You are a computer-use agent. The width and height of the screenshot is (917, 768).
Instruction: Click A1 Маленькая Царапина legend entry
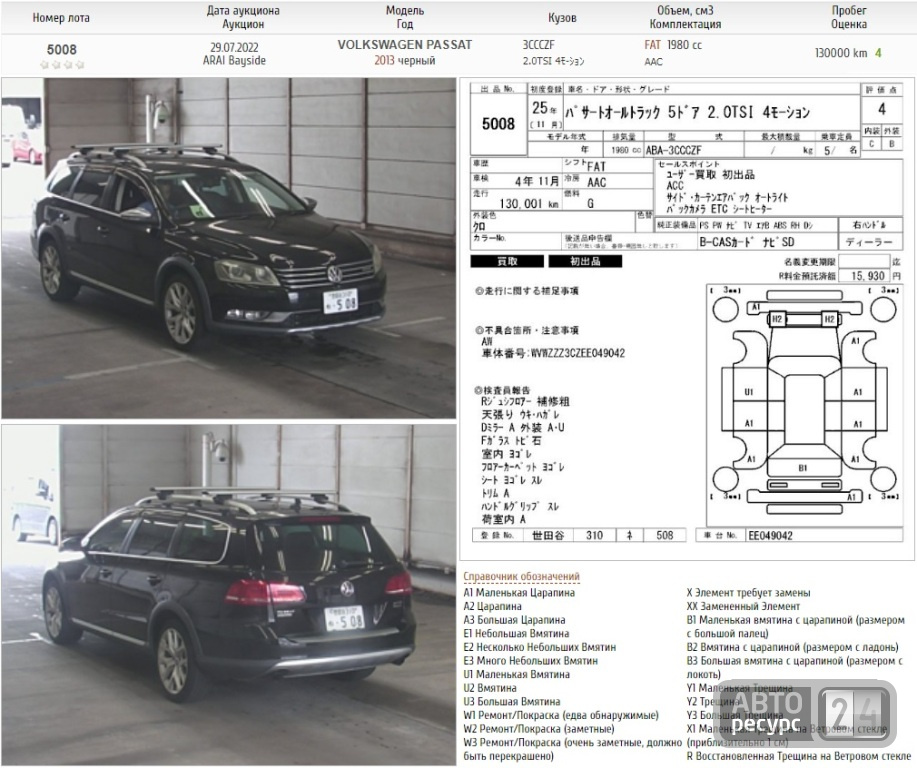(519, 593)
